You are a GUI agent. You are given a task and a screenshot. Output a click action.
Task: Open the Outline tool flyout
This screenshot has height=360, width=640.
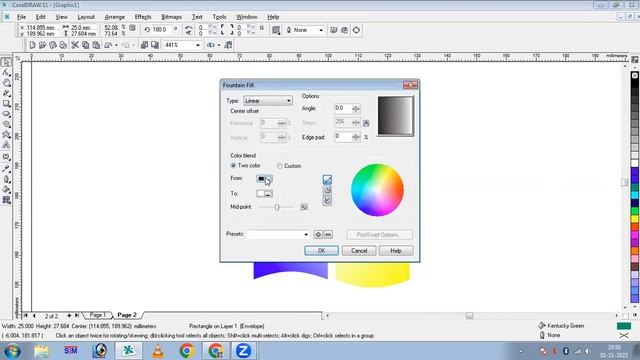[x=6, y=179]
